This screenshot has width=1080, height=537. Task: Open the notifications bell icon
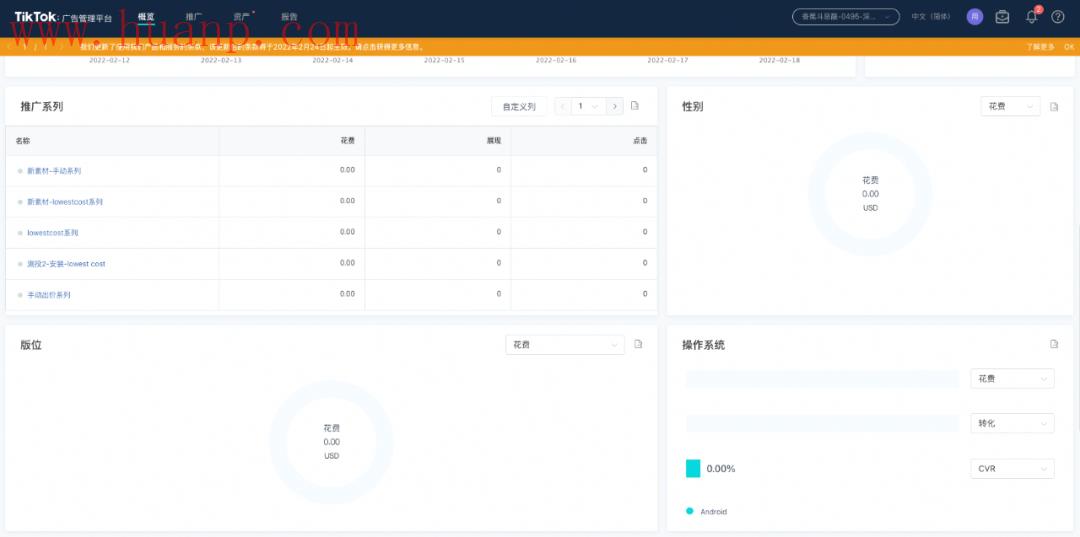[x=1031, y=17]
